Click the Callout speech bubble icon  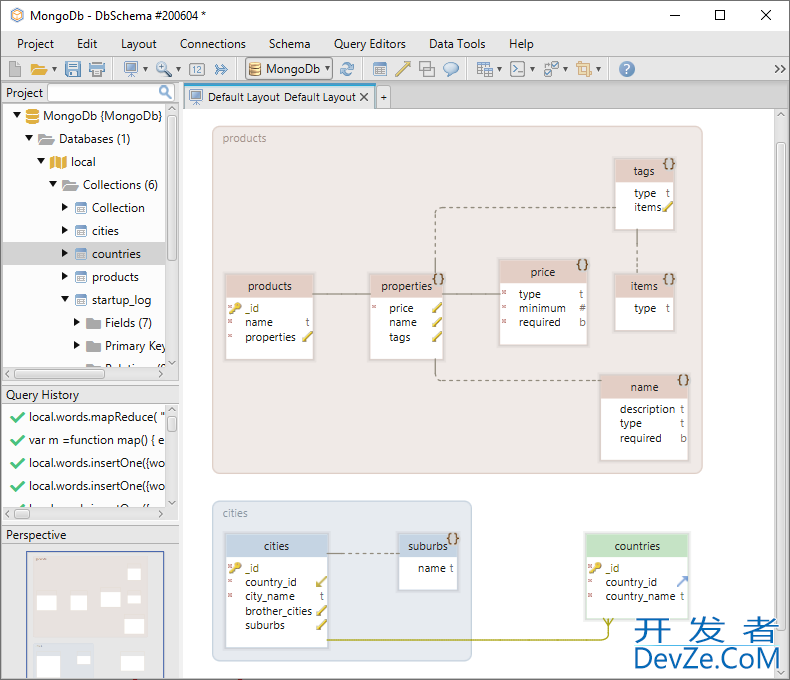[x=451, y=69]
